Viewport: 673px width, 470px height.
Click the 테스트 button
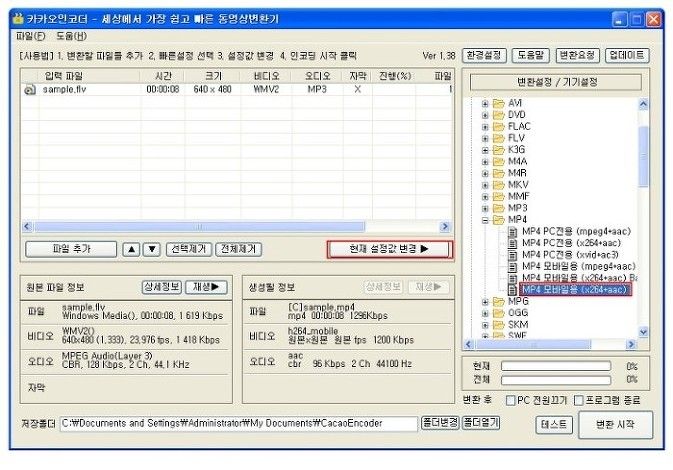point(554,425)
